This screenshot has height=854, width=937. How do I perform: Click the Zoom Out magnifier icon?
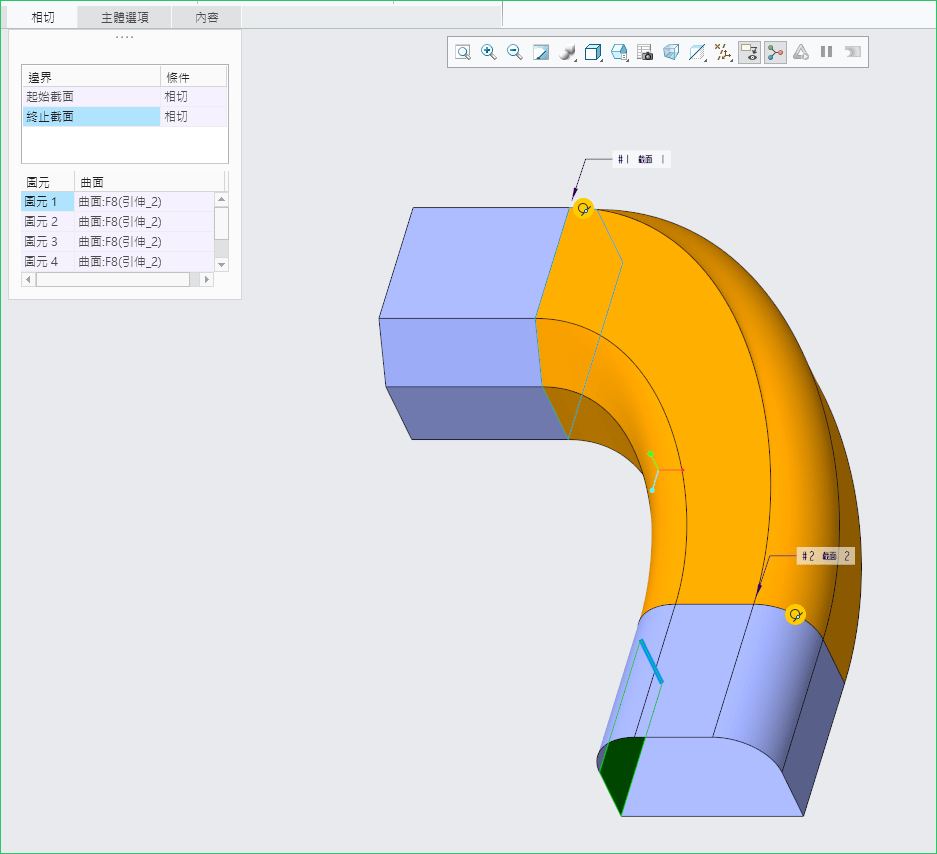coord(515,52)
